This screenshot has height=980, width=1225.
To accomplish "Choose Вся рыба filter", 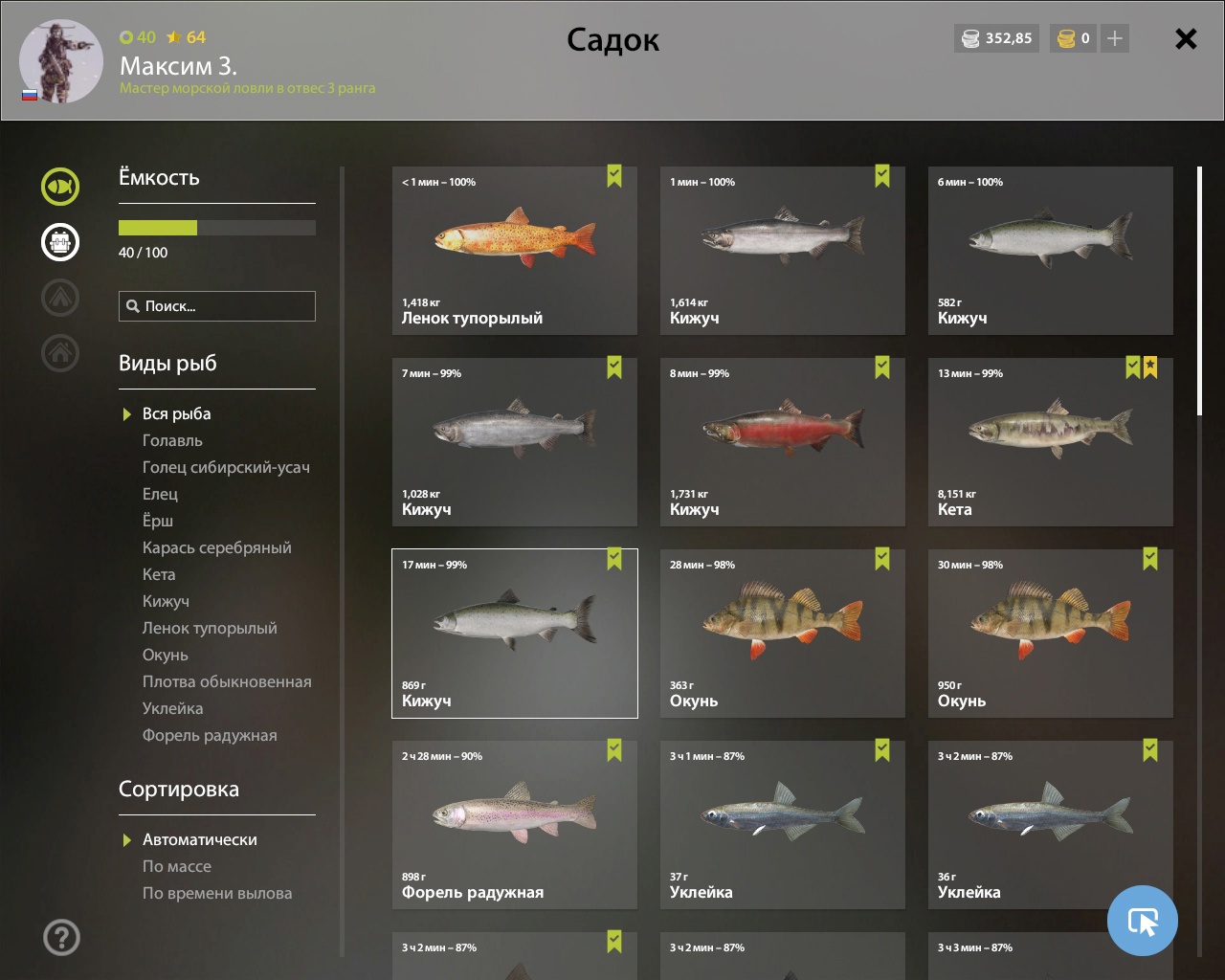I will pyautogui.click(x=177, y=413).
